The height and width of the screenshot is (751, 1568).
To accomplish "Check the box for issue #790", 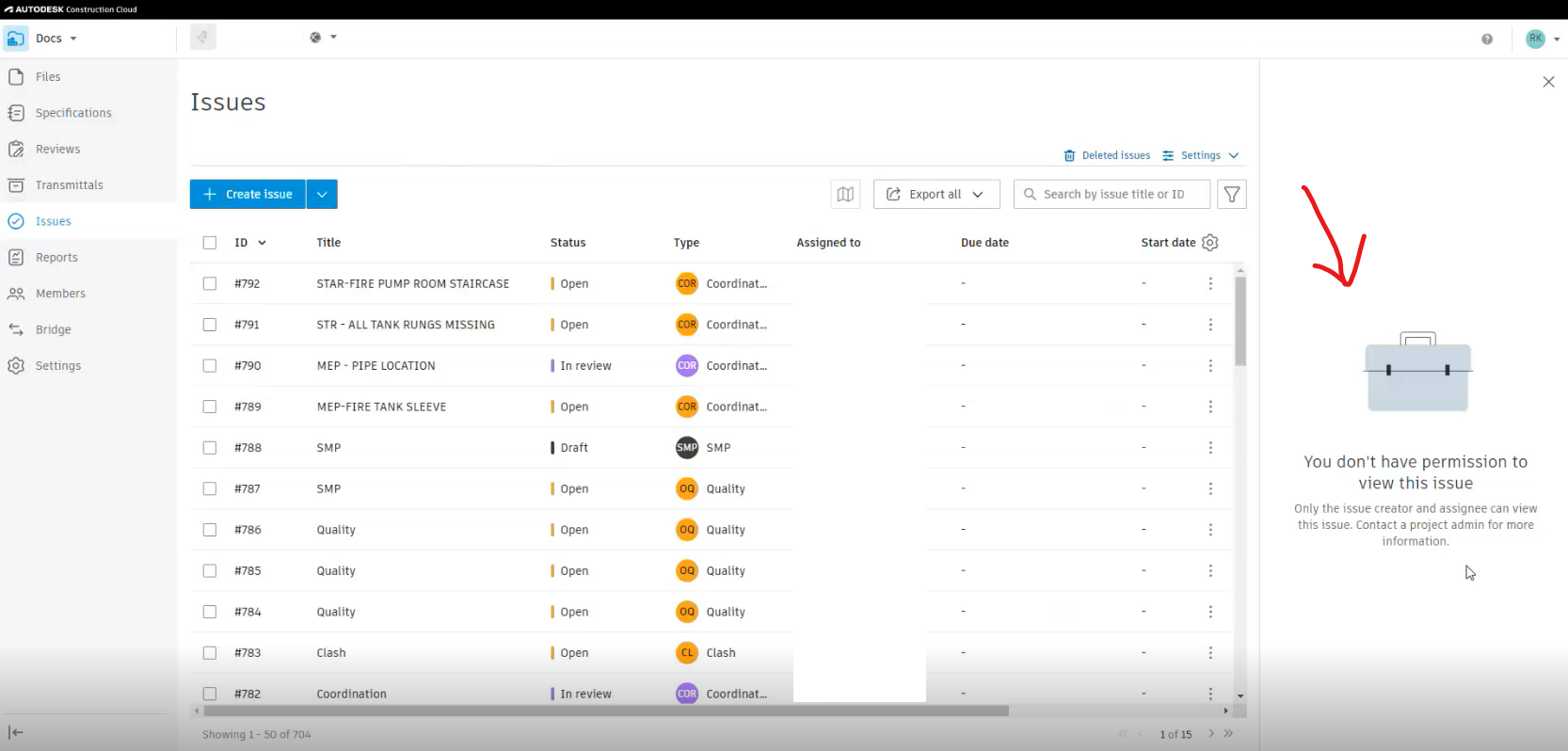I will tap(209, 365).
